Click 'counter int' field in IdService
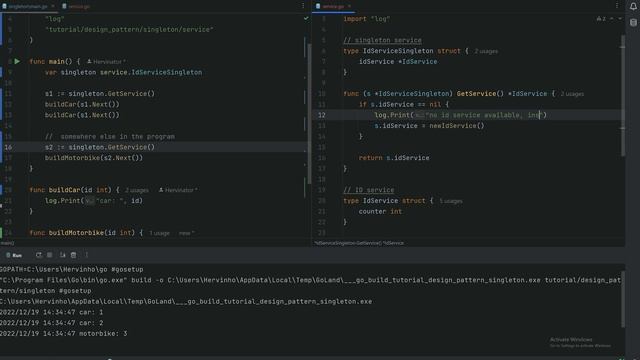Viewport: 640px width, 360px height. click(380, 211)
